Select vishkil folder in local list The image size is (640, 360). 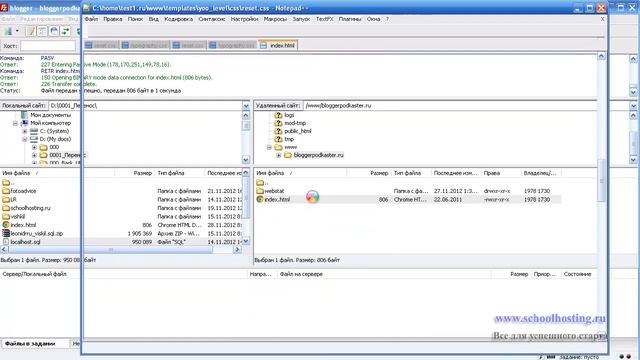pyautogui.click(x=18, y=217)
